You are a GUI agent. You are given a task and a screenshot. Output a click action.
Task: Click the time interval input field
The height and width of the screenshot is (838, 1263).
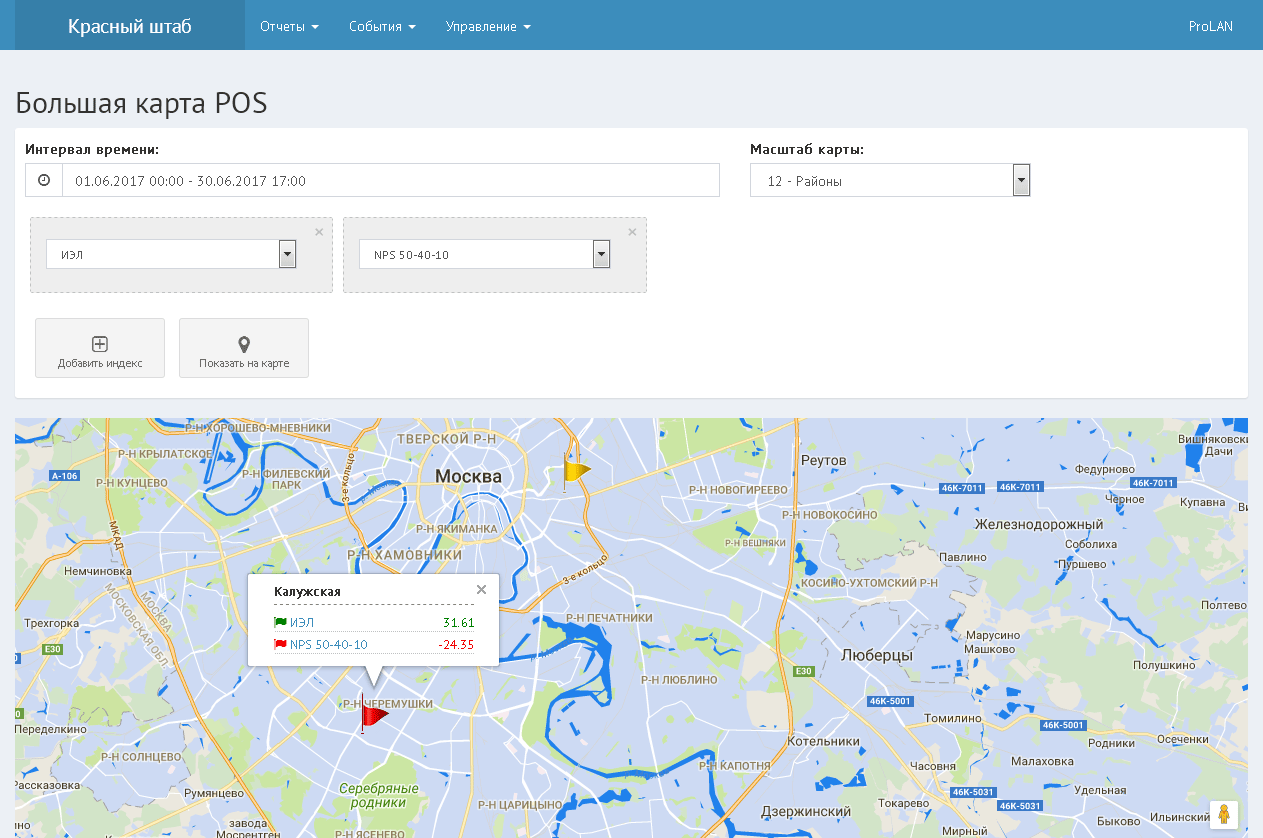[x=390, y=180]
